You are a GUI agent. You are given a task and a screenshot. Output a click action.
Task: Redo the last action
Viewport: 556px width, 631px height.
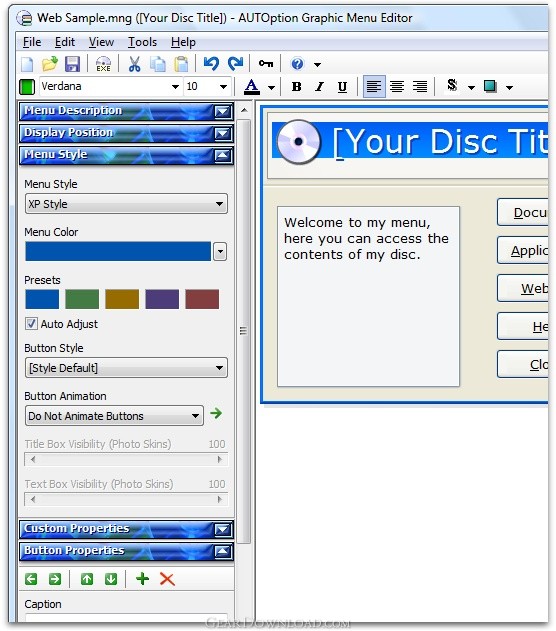[235, 64]
